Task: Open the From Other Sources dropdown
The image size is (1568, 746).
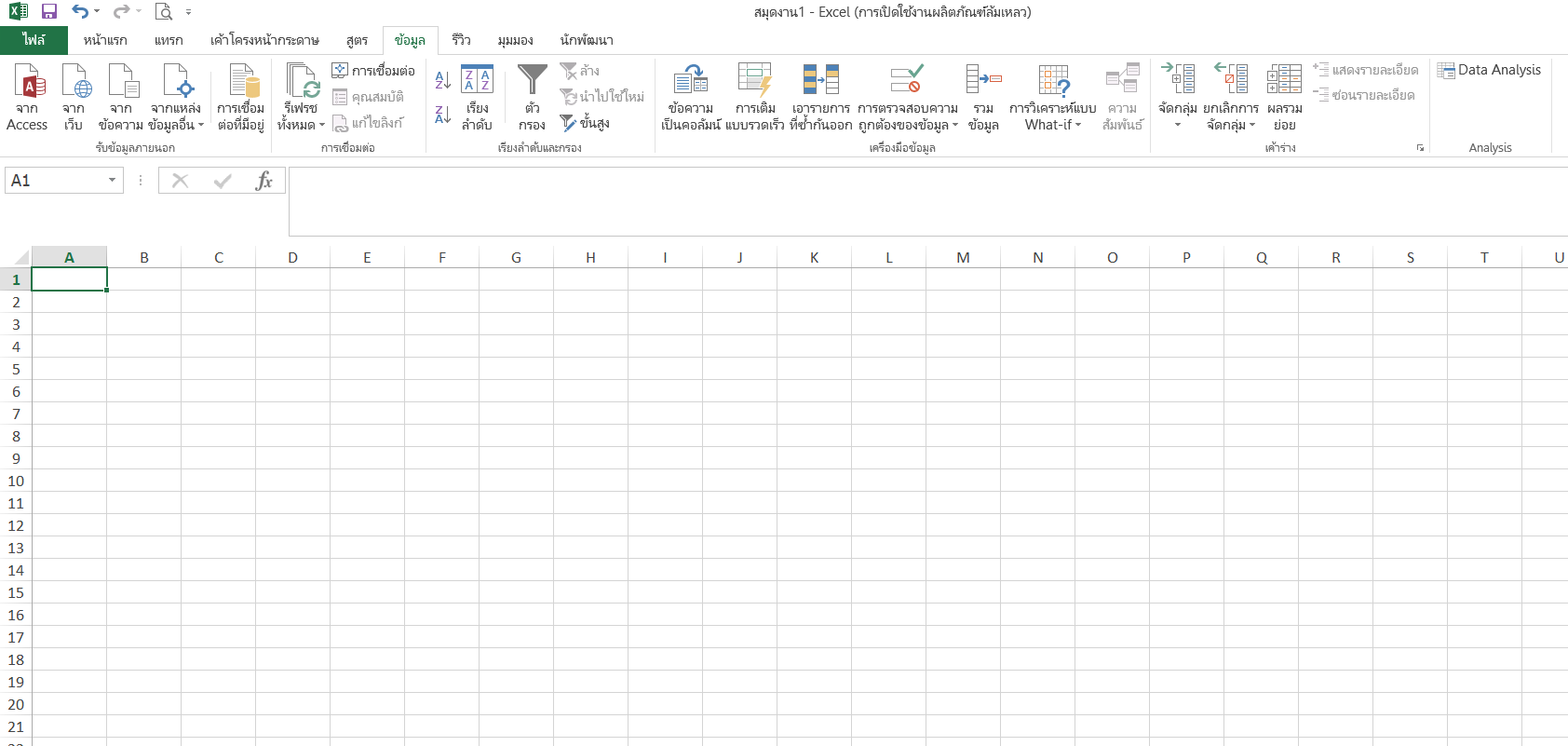Action: point(176,98)
